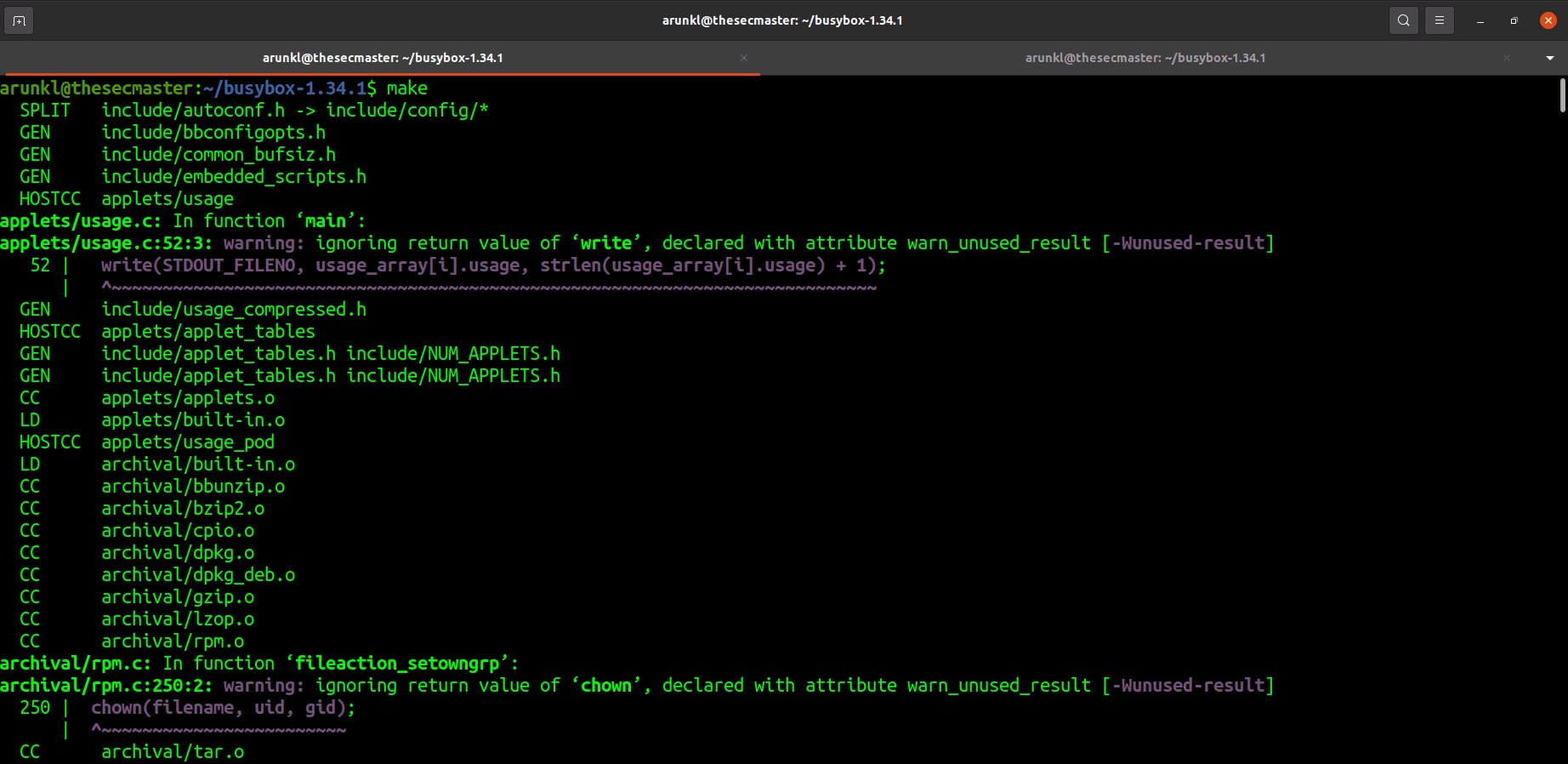
Task: Click 'archival/dpkg.o' text
Action: (178, 553)
